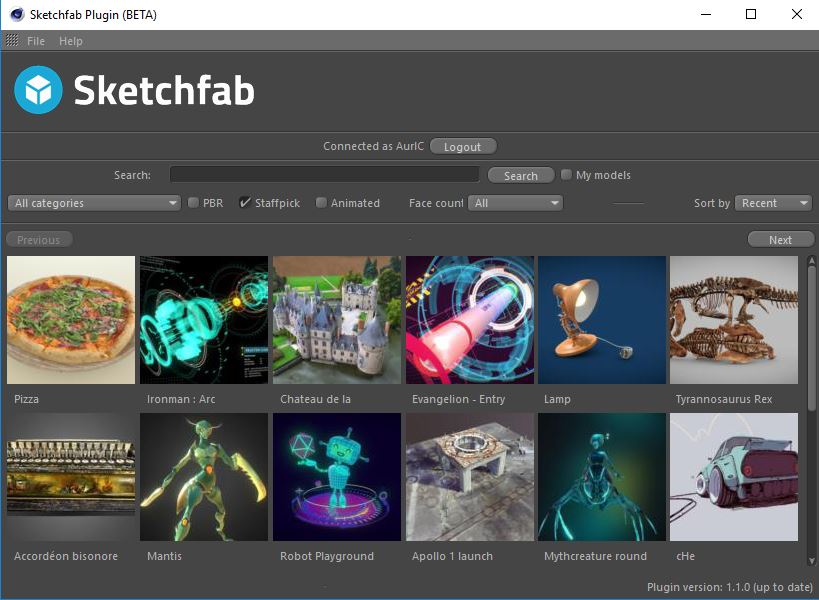Viewport: 819px width, 600px height.
Task: Minimize the Sketchfab Plugin window
Action: [706, 14]
